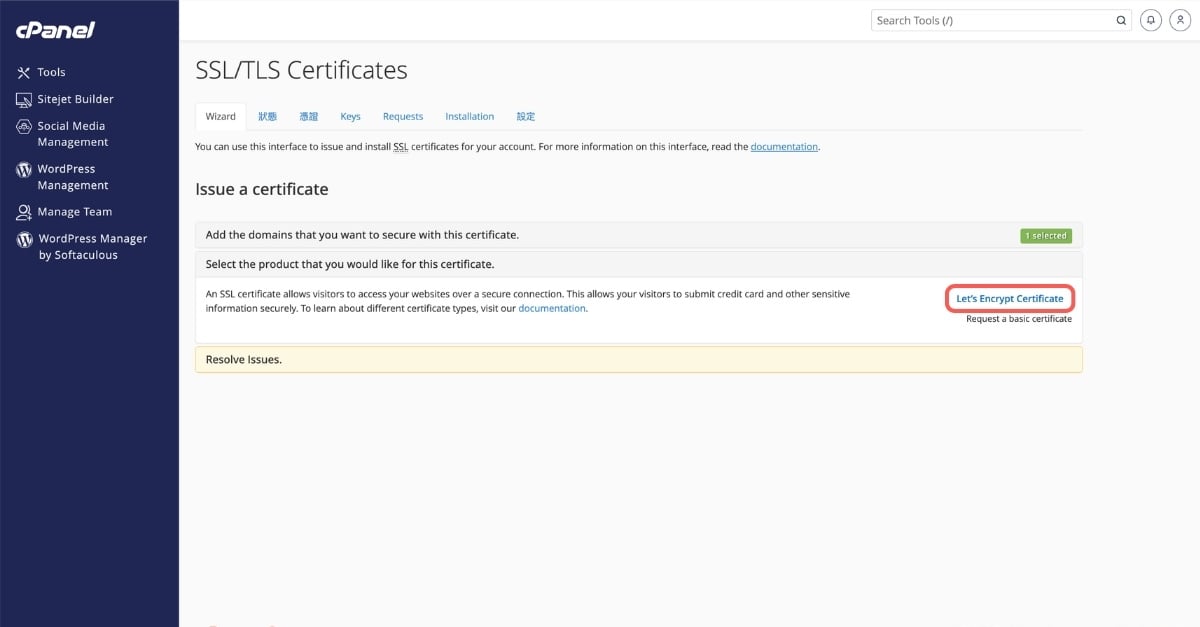Click the WordPress Manager by Softaculous icon
Screen dimensions: 1200x627
coord(24,240)
